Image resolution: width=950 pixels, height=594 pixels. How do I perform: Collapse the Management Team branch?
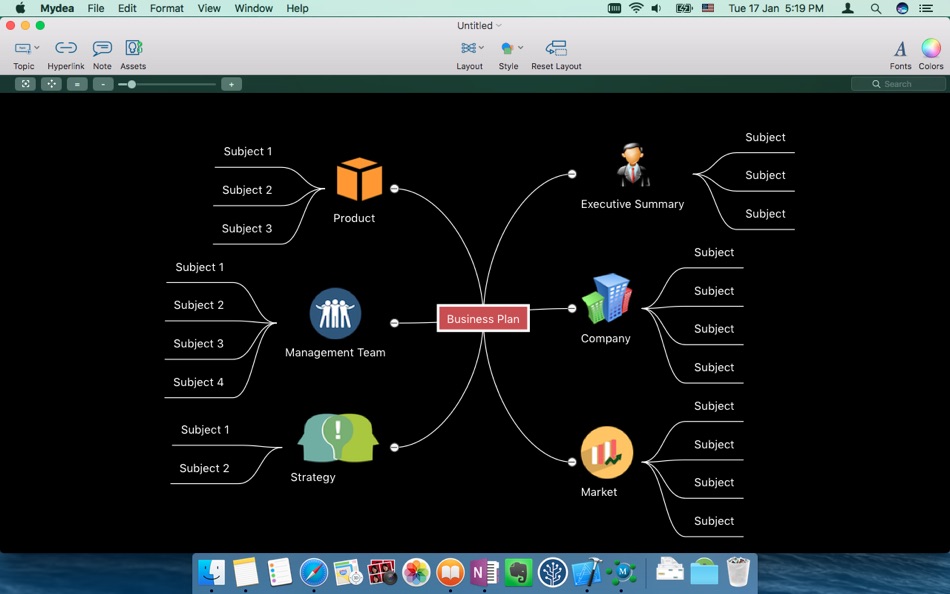394,323
